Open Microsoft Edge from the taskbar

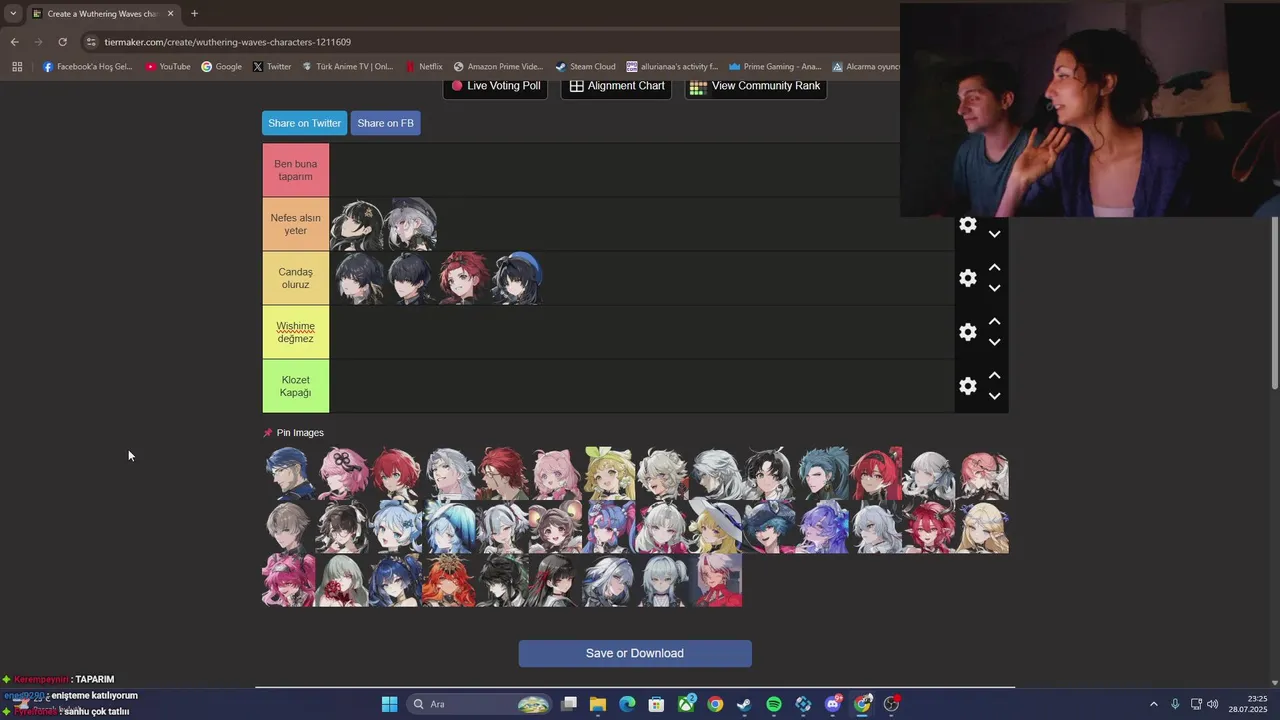point(627,704)
